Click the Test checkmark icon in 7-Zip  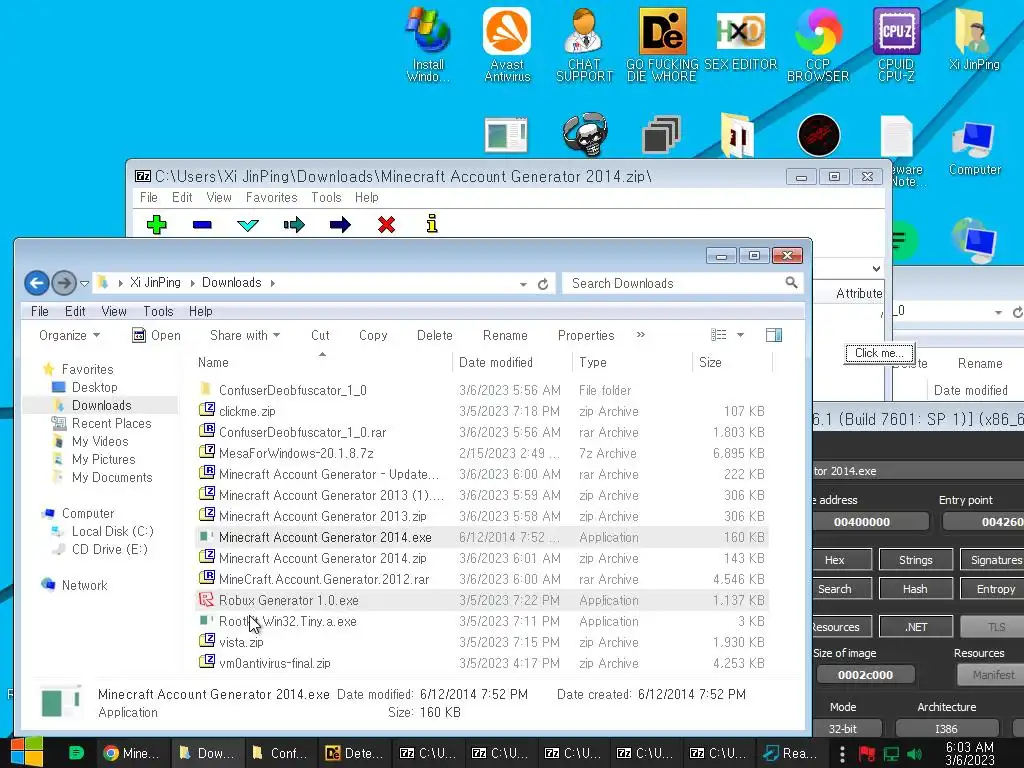click(248, 225)
